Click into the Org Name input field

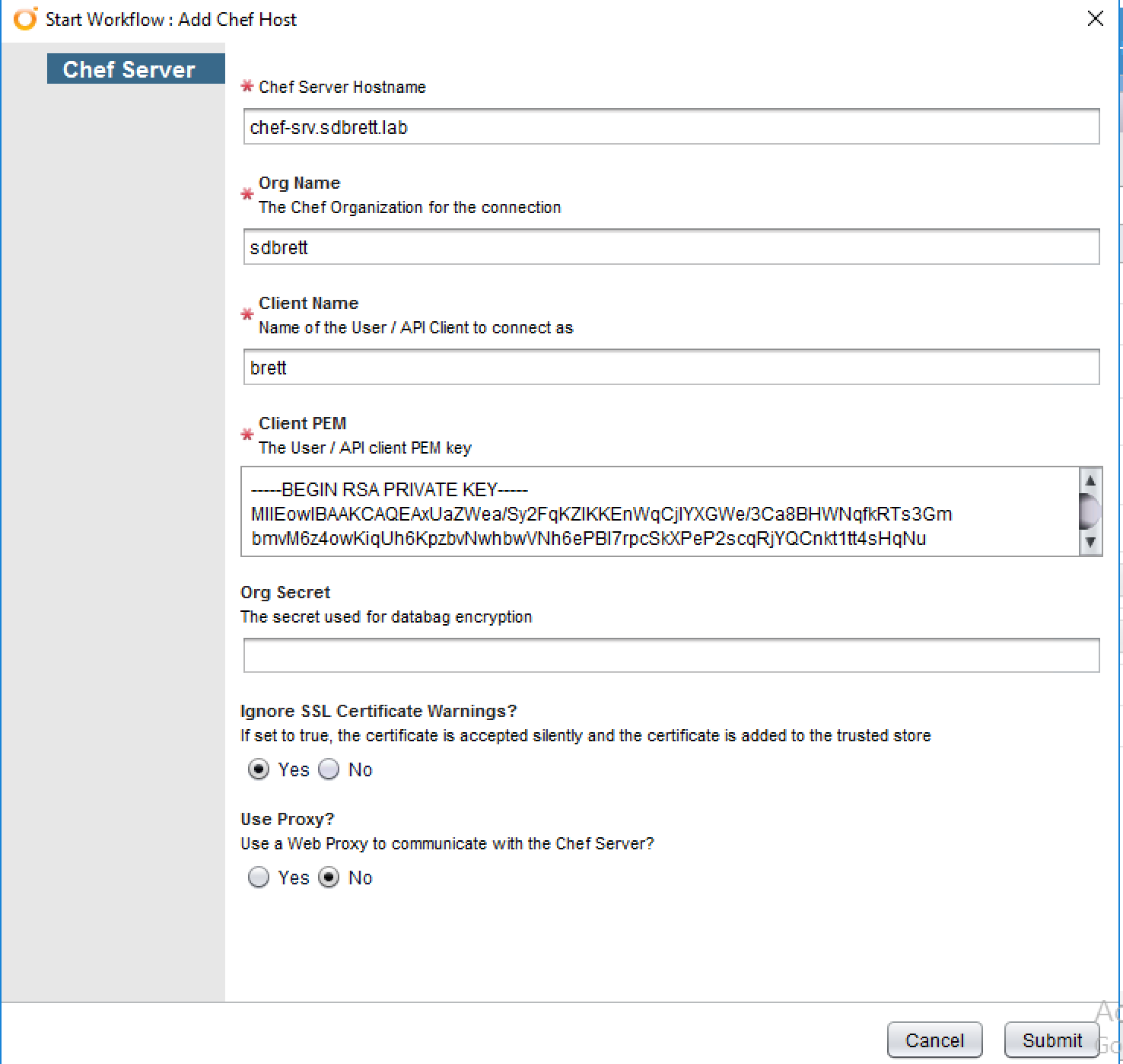click(x=671, y=247)
